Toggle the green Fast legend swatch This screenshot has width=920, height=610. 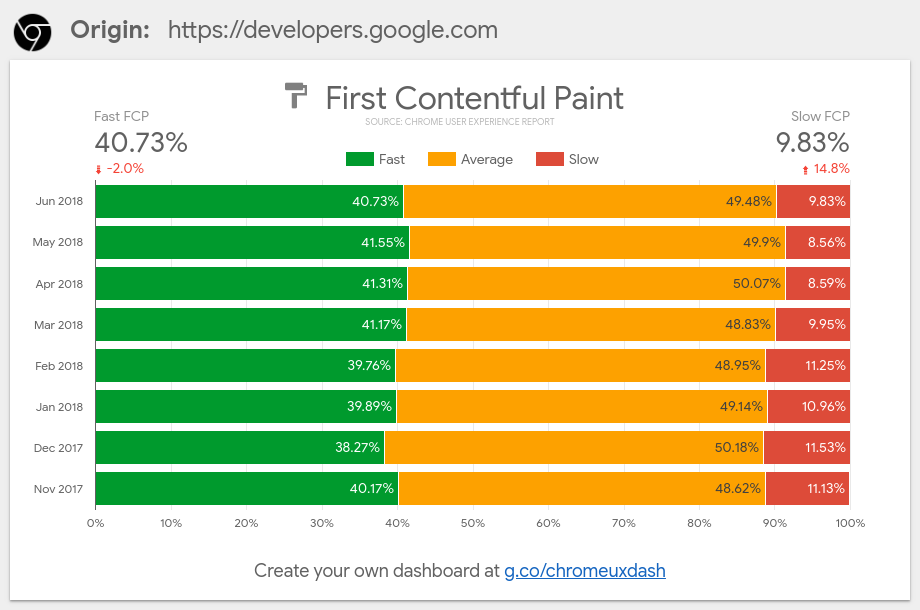(359, 159)
